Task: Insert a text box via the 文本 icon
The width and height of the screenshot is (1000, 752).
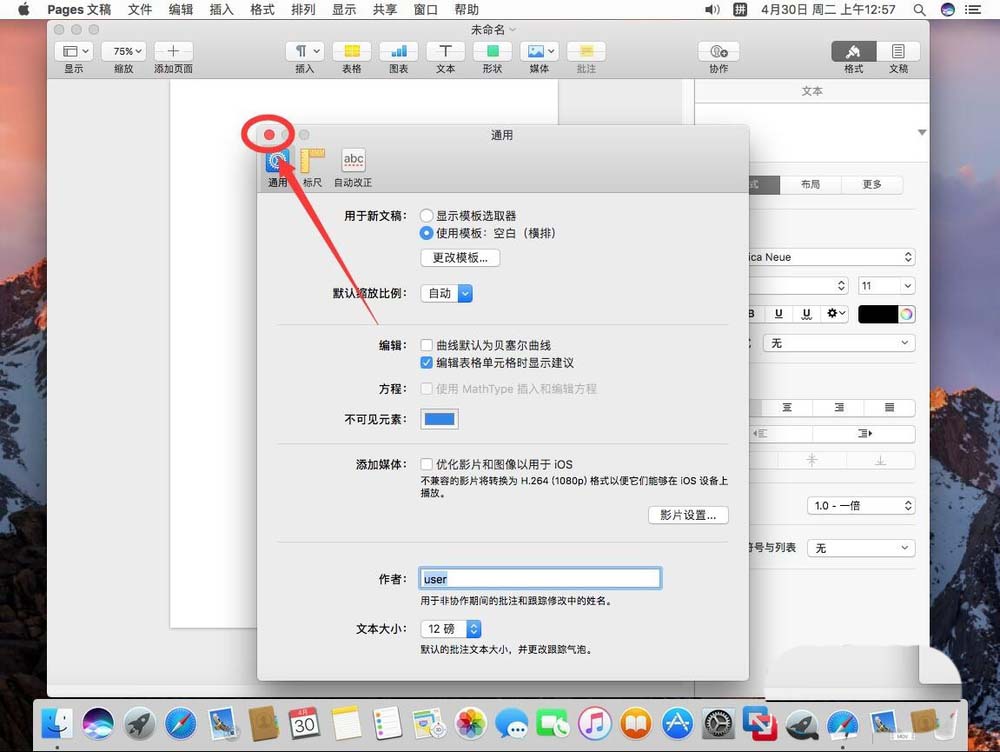Action: click(445, 51)
